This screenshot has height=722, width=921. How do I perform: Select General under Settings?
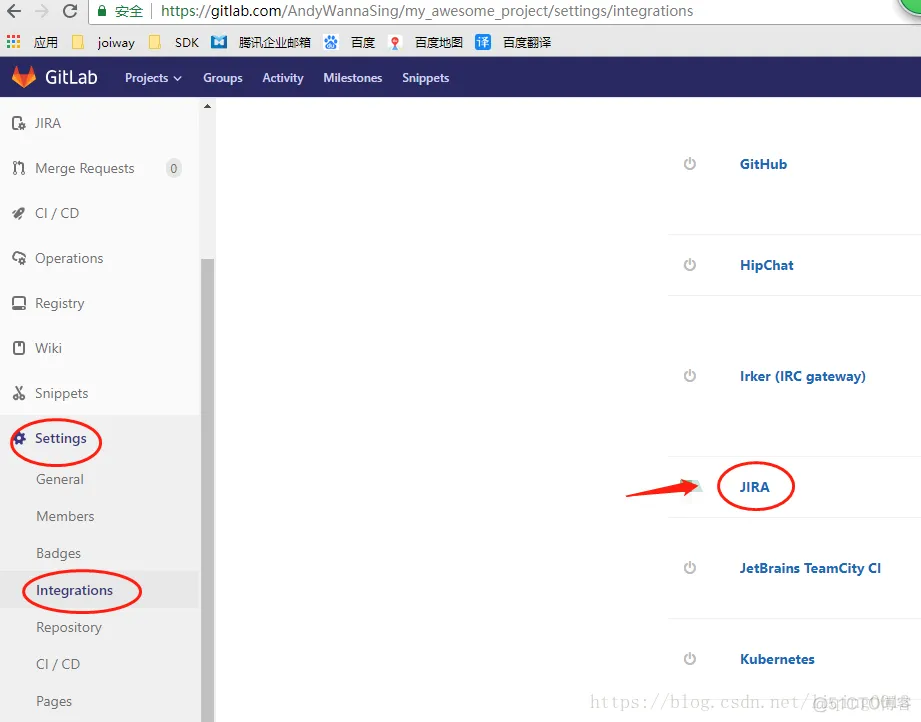[x=60, y=479]
